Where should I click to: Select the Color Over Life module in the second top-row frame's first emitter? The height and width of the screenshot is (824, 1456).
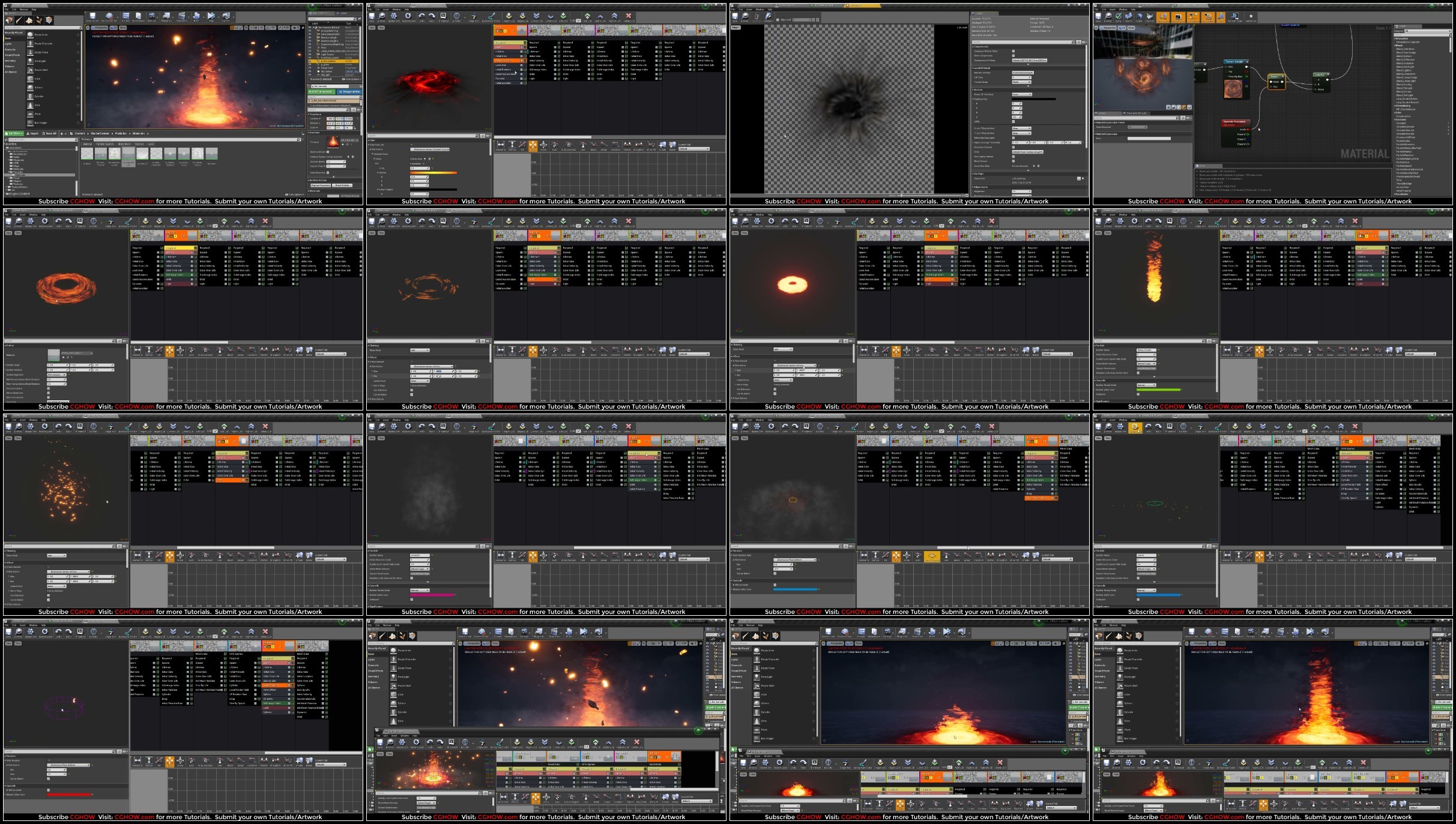pyautogui.click(x=504, y=61)
